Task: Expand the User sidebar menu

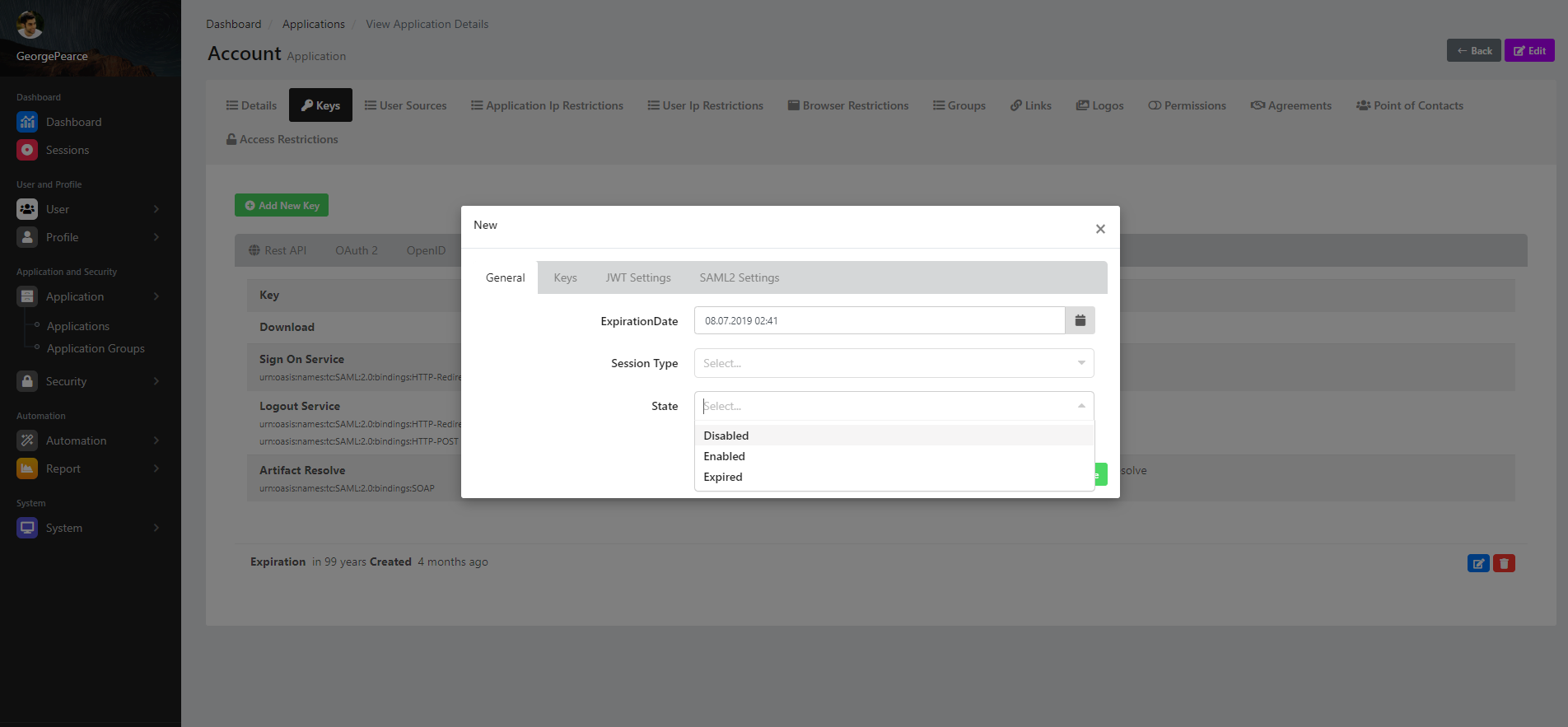Action: point(87,209)
